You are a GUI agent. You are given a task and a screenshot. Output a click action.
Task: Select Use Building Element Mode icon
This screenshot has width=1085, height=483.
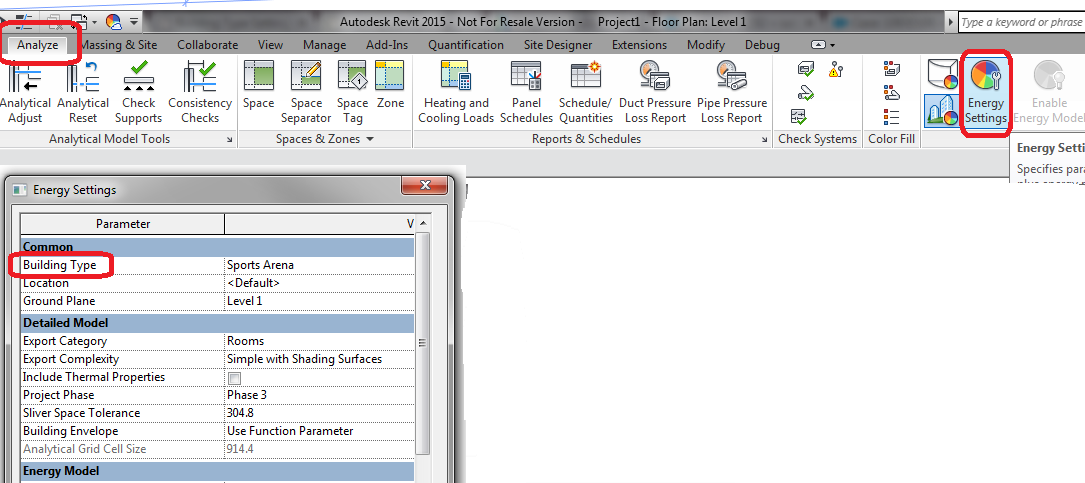[942, 110]
